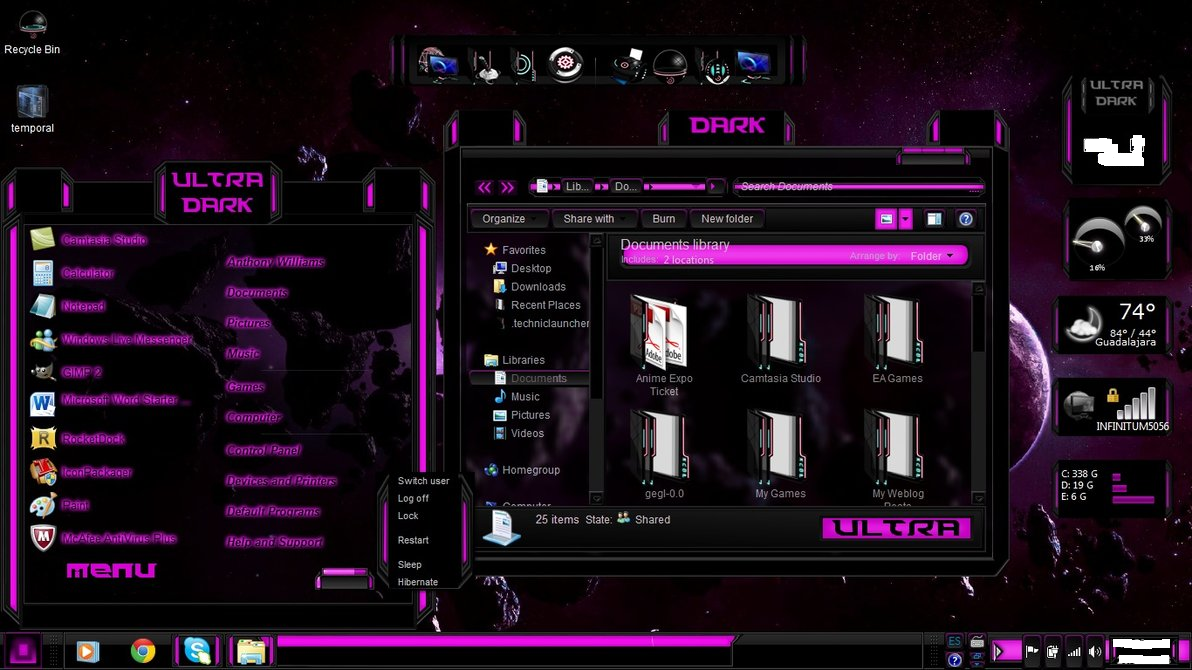The width and height of the screenshot is (1192, 670).
Task: Open the printer icon in top dock
Action: click(x=628, y=65)
